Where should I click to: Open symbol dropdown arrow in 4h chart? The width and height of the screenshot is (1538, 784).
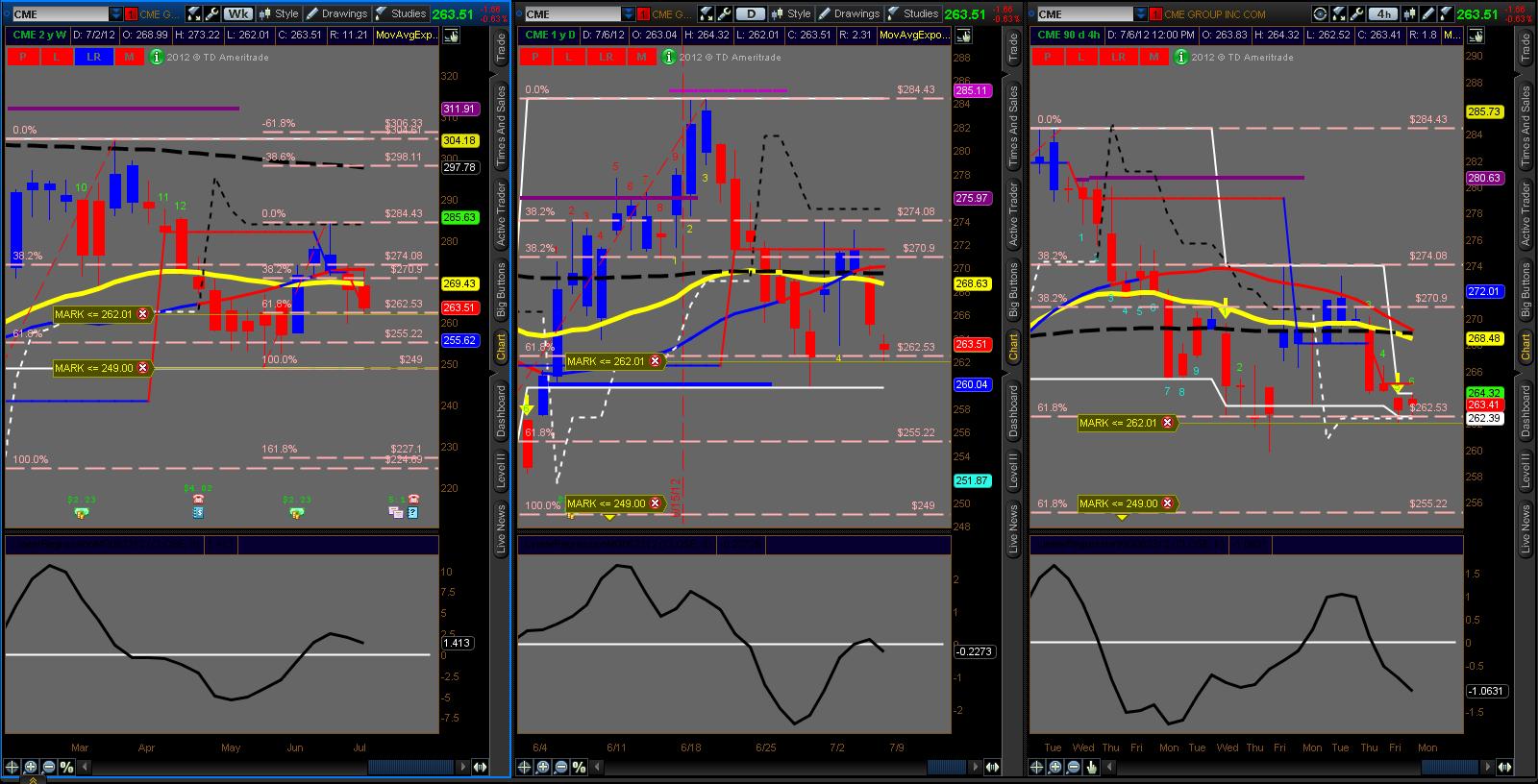[x=1141, y=14]
